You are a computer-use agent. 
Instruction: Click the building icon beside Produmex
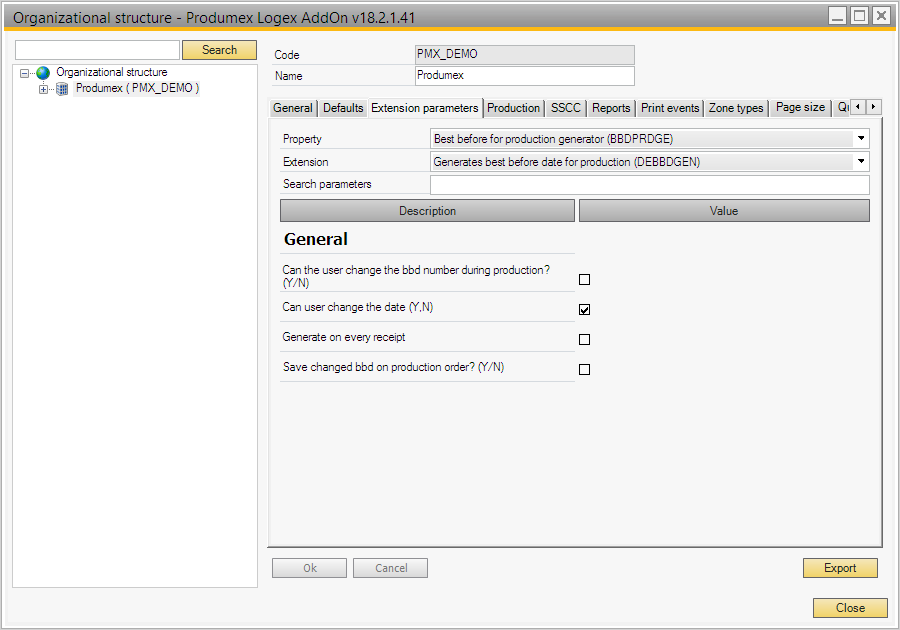[x=62, y=89]
